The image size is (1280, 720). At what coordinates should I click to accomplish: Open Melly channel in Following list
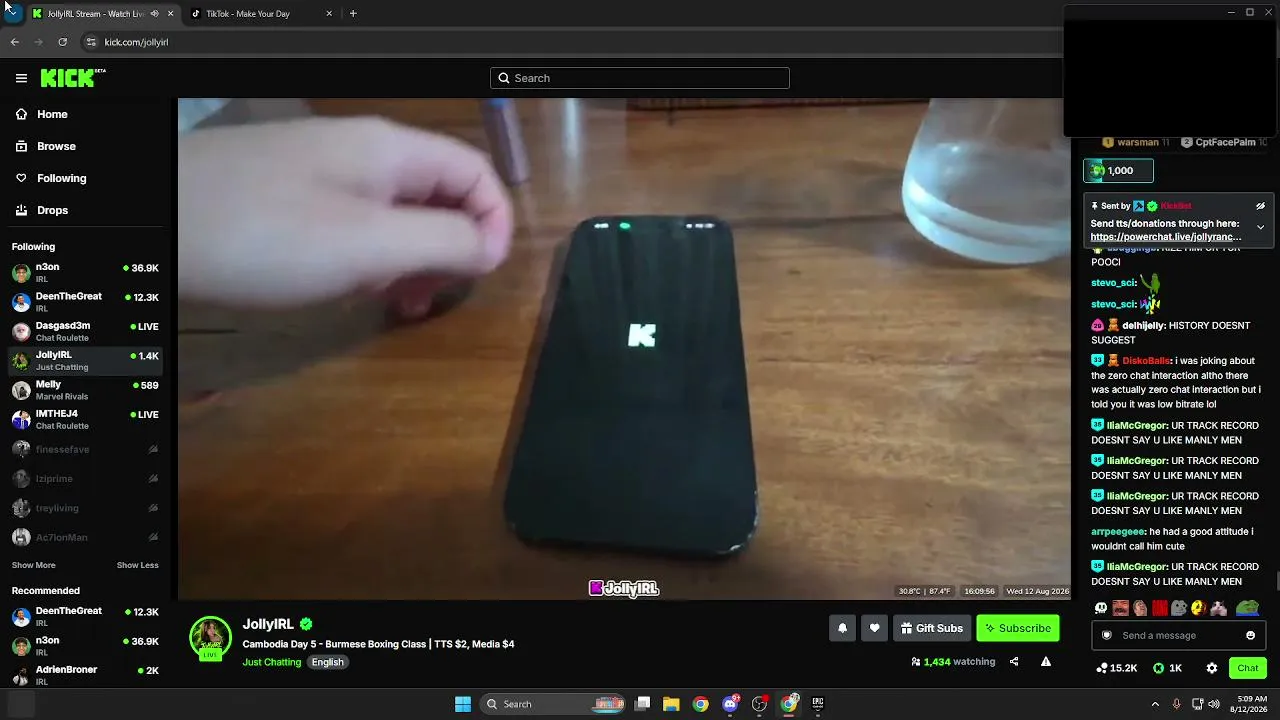tap(85, 390)
